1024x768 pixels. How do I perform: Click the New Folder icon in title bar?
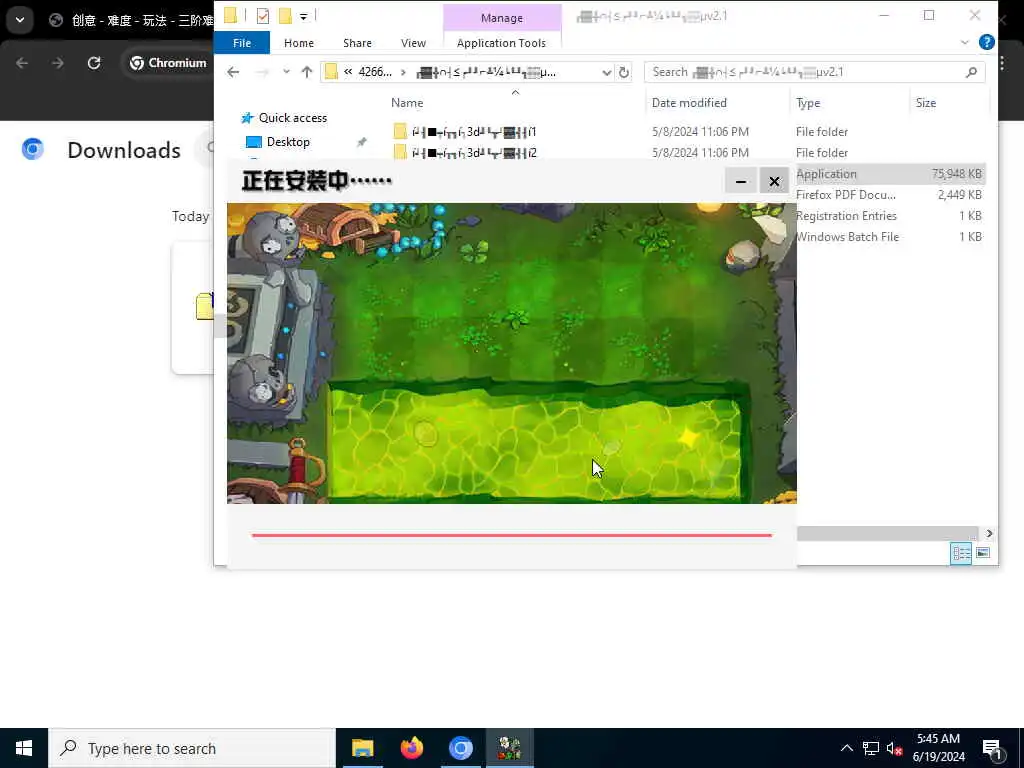tap(285, 16)
